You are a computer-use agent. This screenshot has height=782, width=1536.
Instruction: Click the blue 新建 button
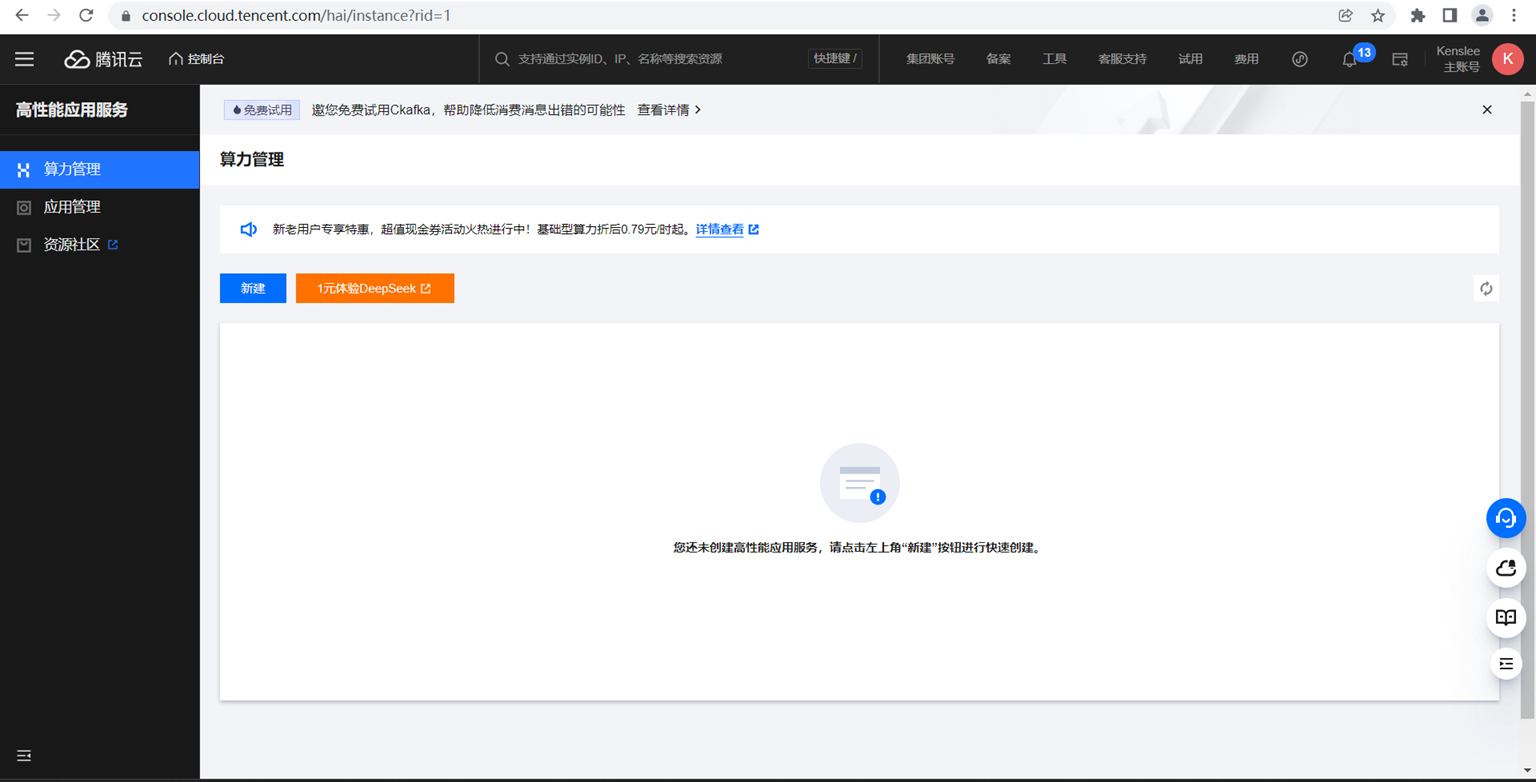tap(253, 288)
